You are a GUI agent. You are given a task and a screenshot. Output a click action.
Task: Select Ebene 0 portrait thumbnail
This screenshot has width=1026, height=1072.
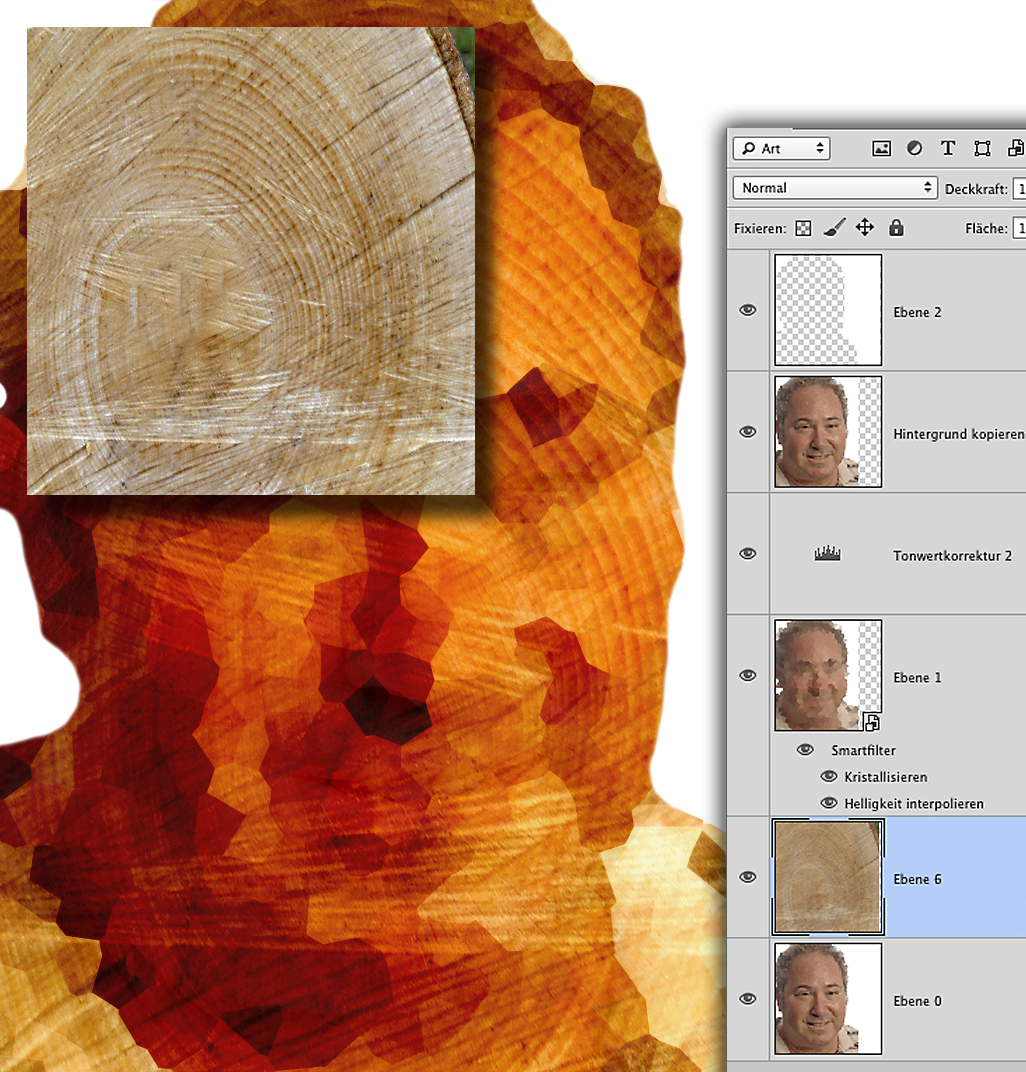828,999
